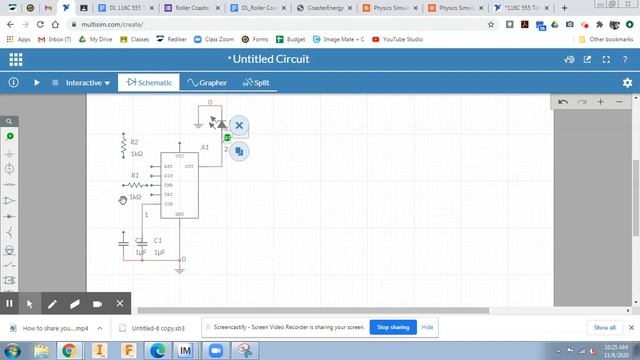The height and width of the screenshot is (360, 640).
Task: Open Chrome from the taskbar
Action: tap(69, 351)
